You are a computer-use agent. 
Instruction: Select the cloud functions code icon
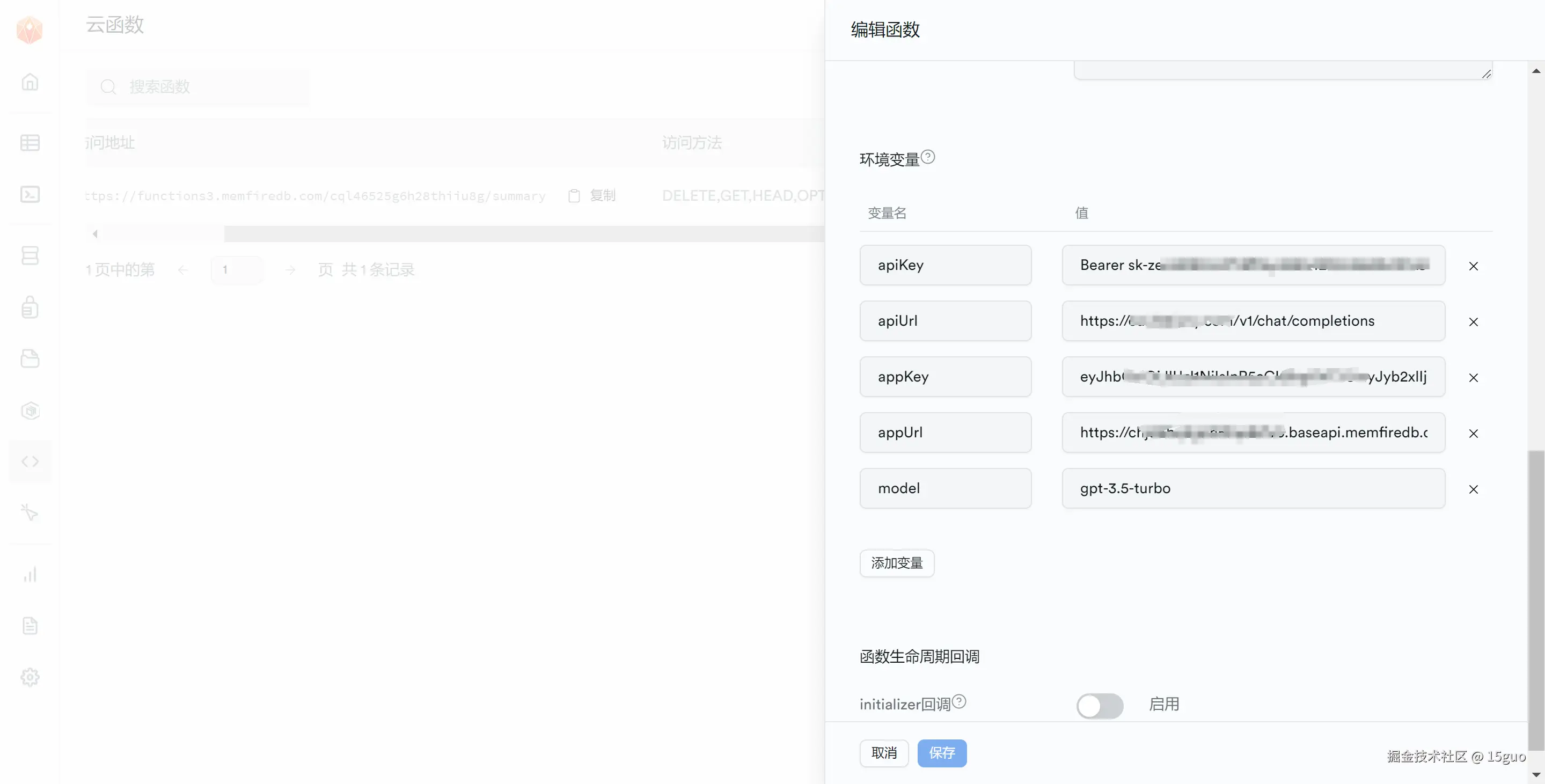tap(30, 461)
